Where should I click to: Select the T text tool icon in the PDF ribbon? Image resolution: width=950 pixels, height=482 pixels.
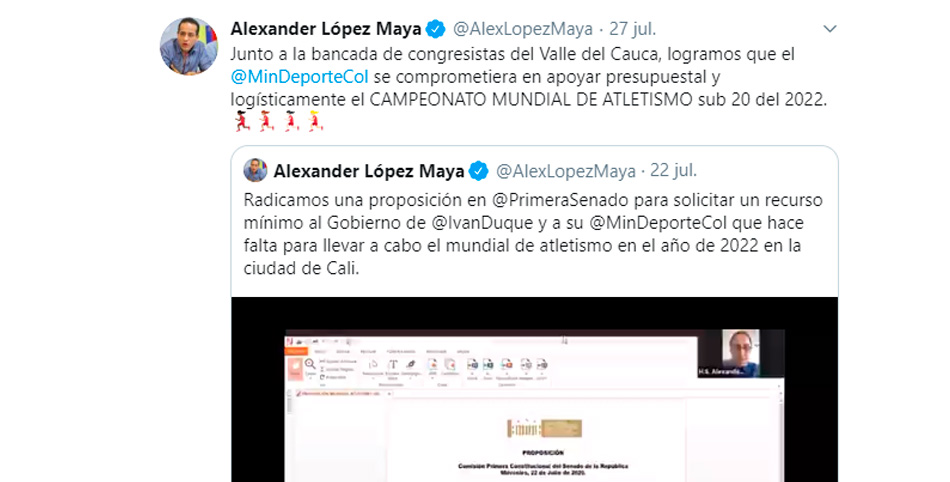click(393, 365)
